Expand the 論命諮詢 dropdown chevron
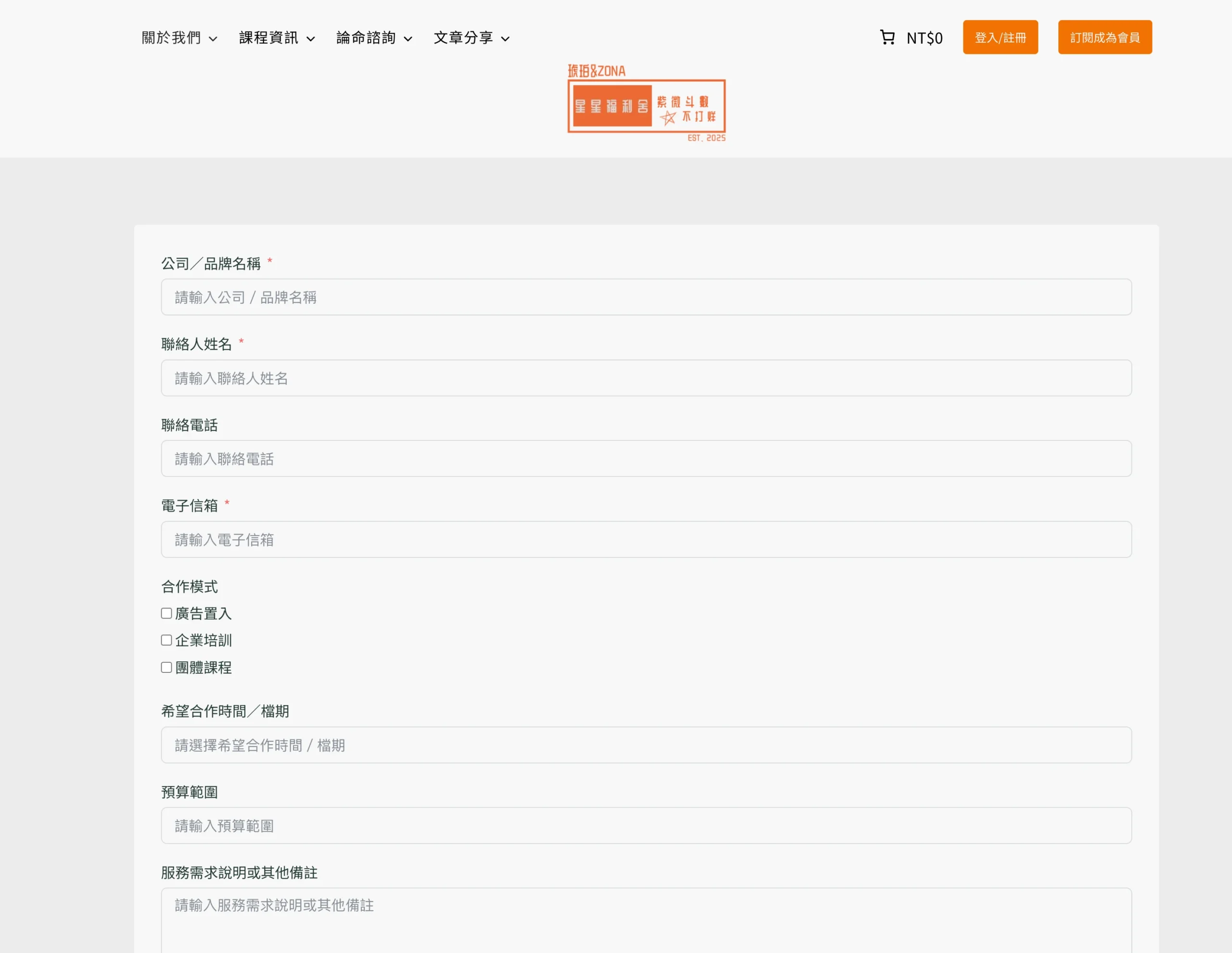This screenshot has width=1232, height=953. pyautogui.click(x=408, y=39)
